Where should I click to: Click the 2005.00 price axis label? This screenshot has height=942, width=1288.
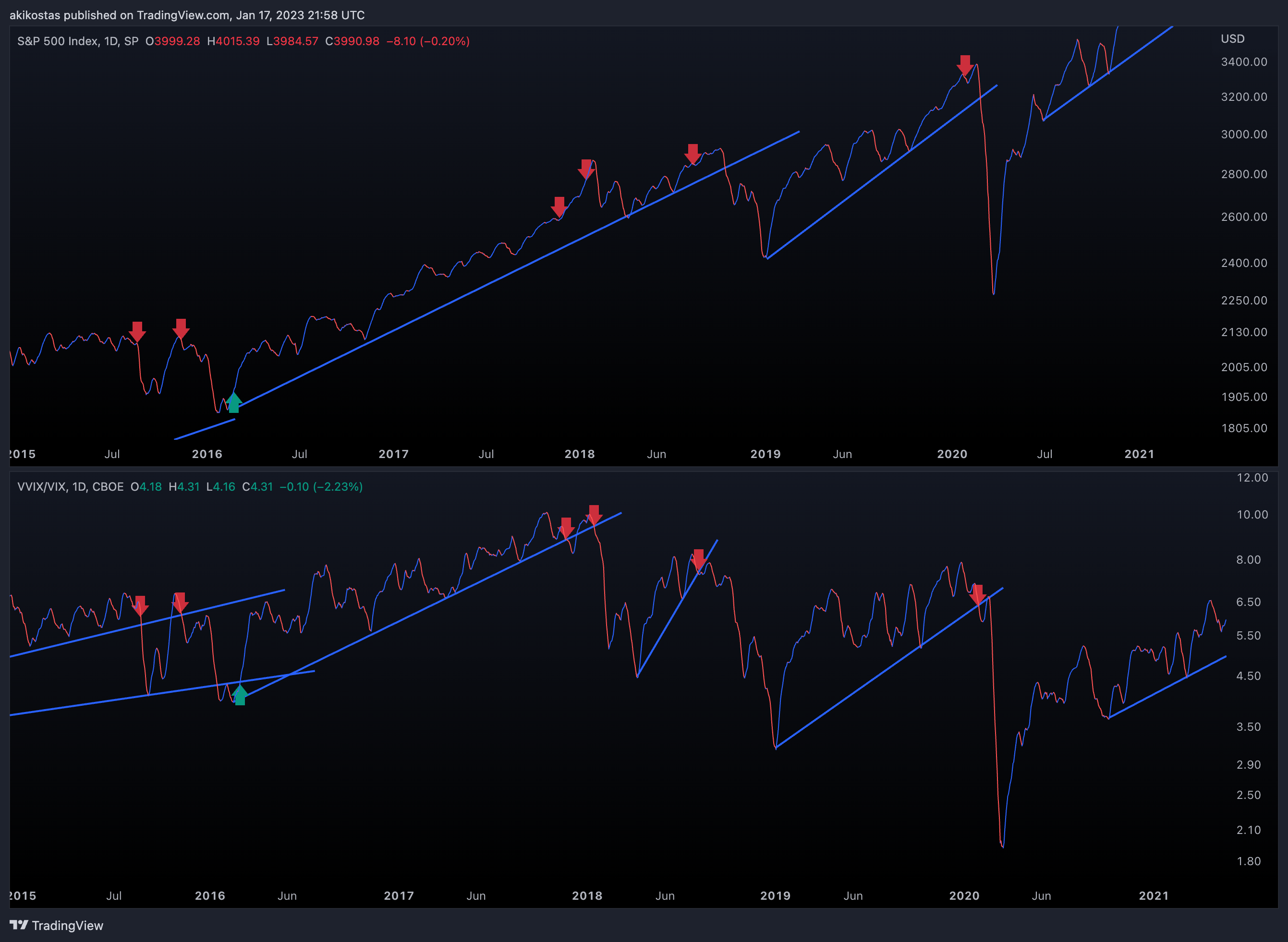[1244, 367]
